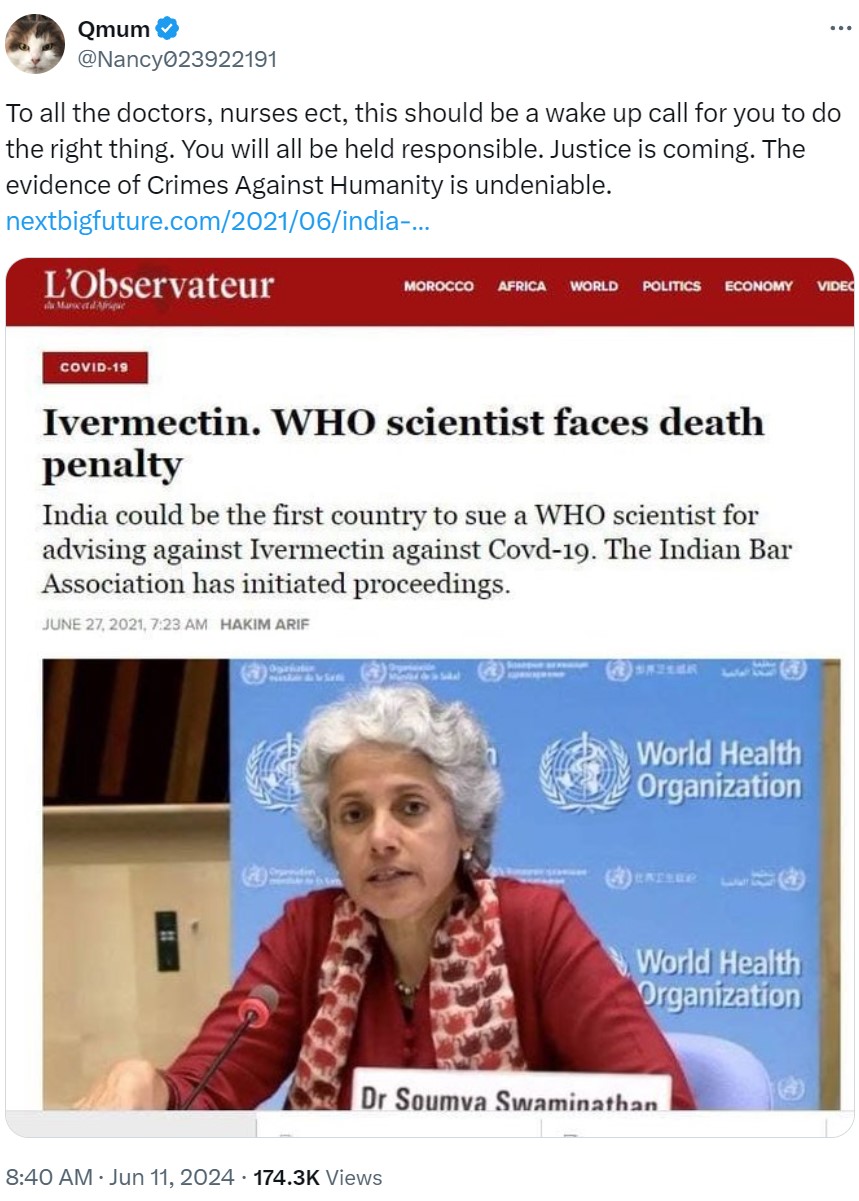
Task: Click the 8:40 AM Jun 11, 2024 timestamp
Action: tap(120, 1177)
